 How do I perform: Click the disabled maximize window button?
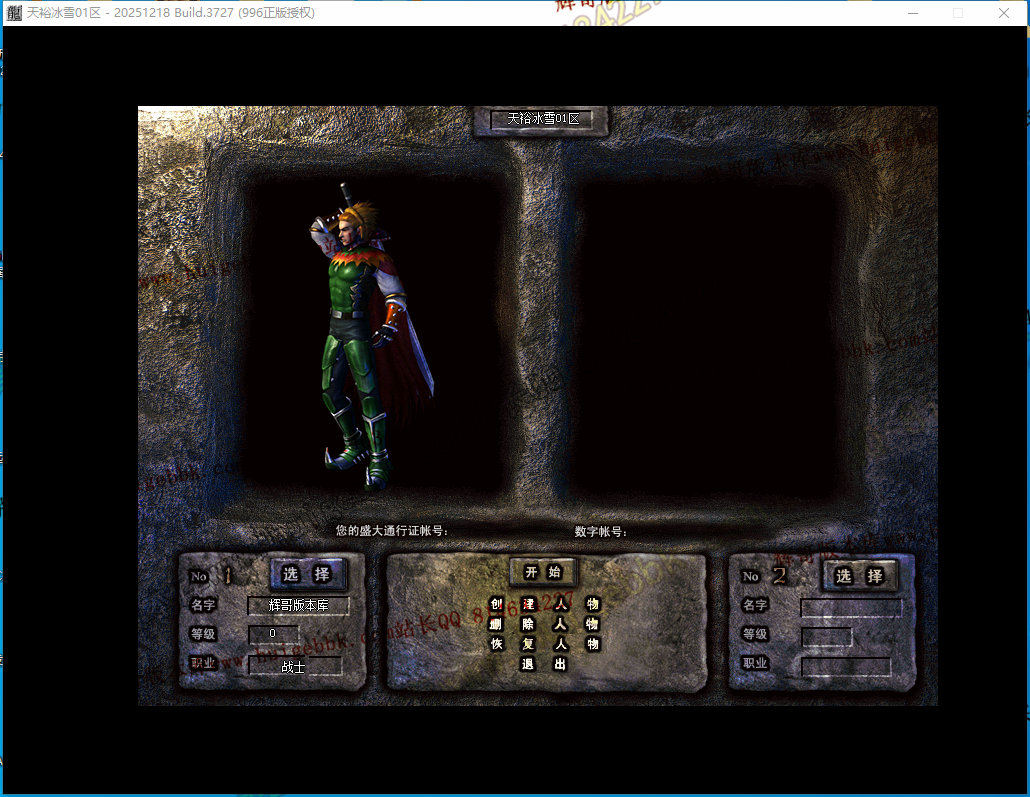pos(958,13)
